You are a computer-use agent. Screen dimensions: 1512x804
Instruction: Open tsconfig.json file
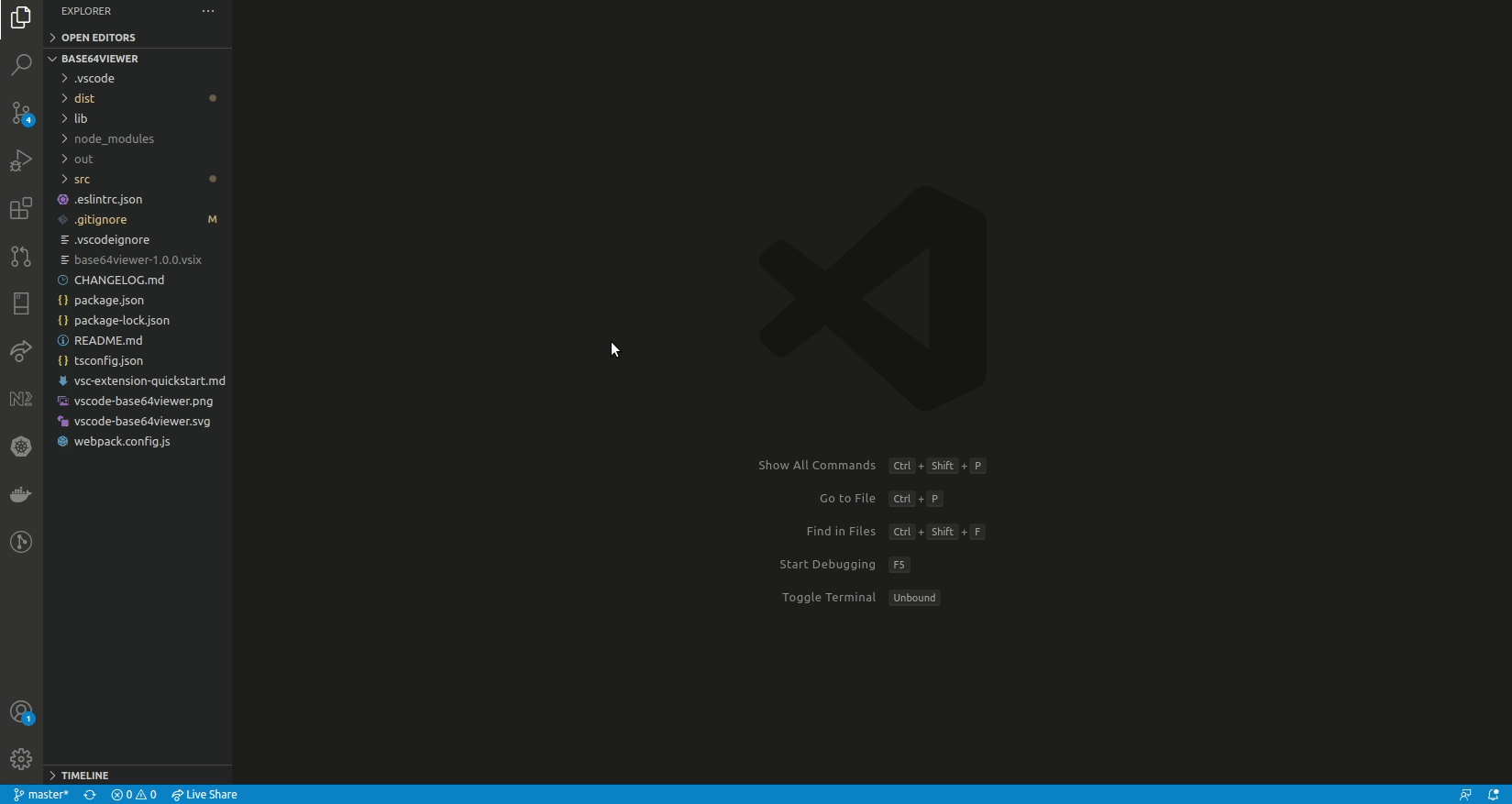138,360
